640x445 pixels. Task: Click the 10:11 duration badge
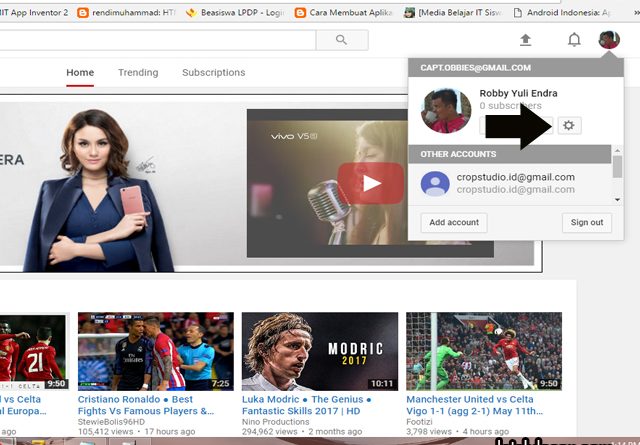click(x=382, y=383)
